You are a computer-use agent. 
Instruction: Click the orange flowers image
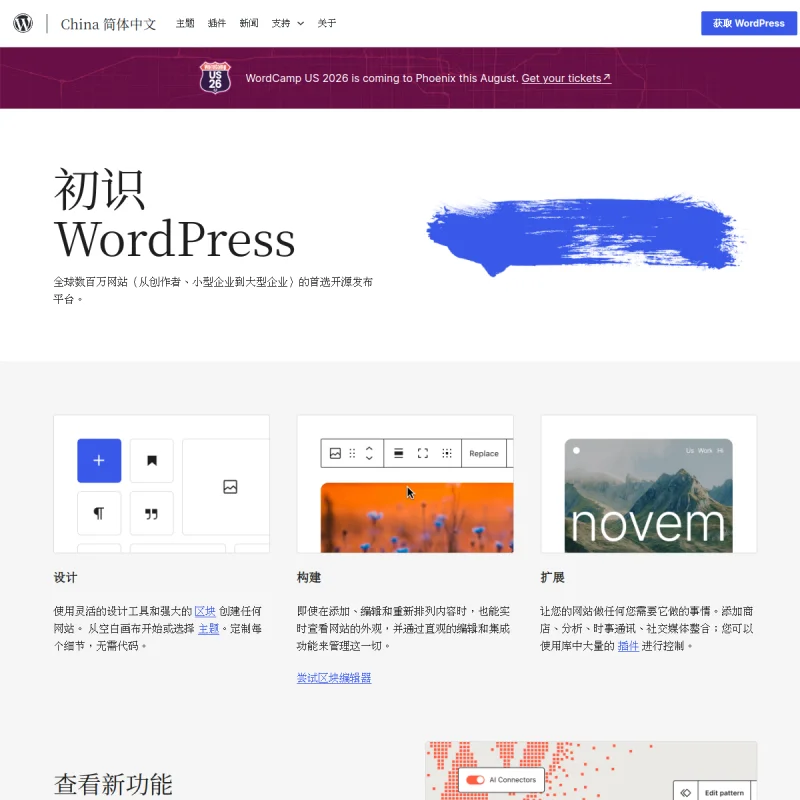click(x=417, y=517)
